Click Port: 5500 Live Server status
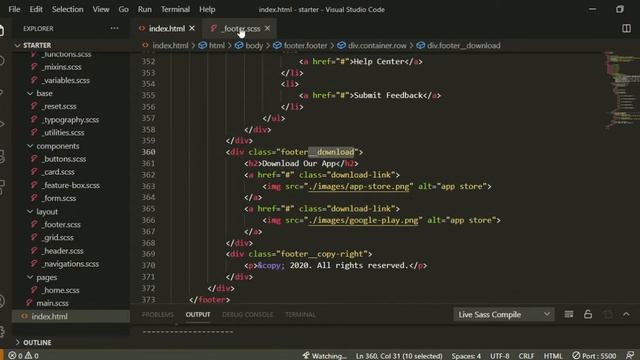Viewport: 640px width, 360px height. tap(594, 356)
